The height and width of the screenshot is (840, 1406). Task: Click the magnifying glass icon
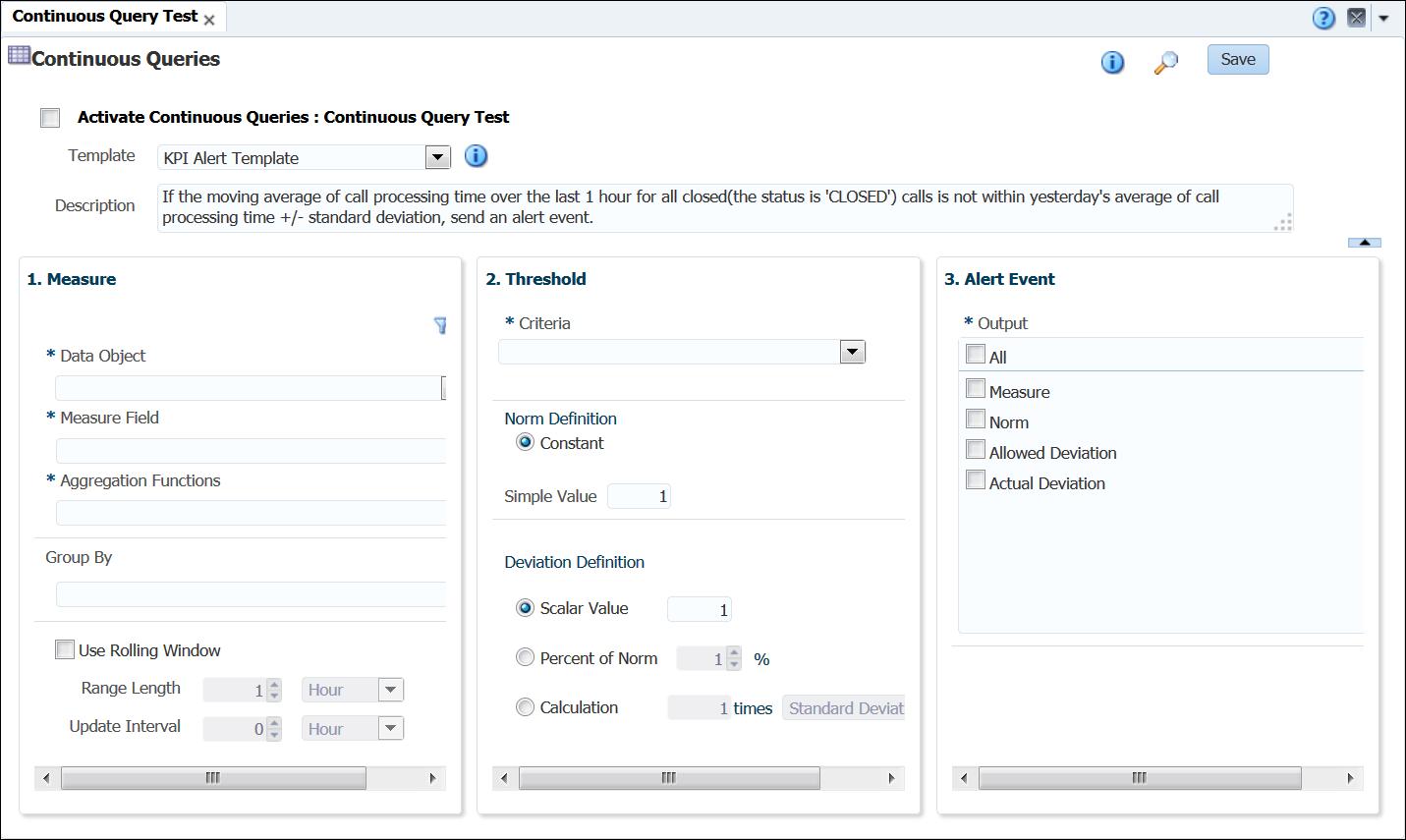pyautogui.click(x=1165, y=62)
